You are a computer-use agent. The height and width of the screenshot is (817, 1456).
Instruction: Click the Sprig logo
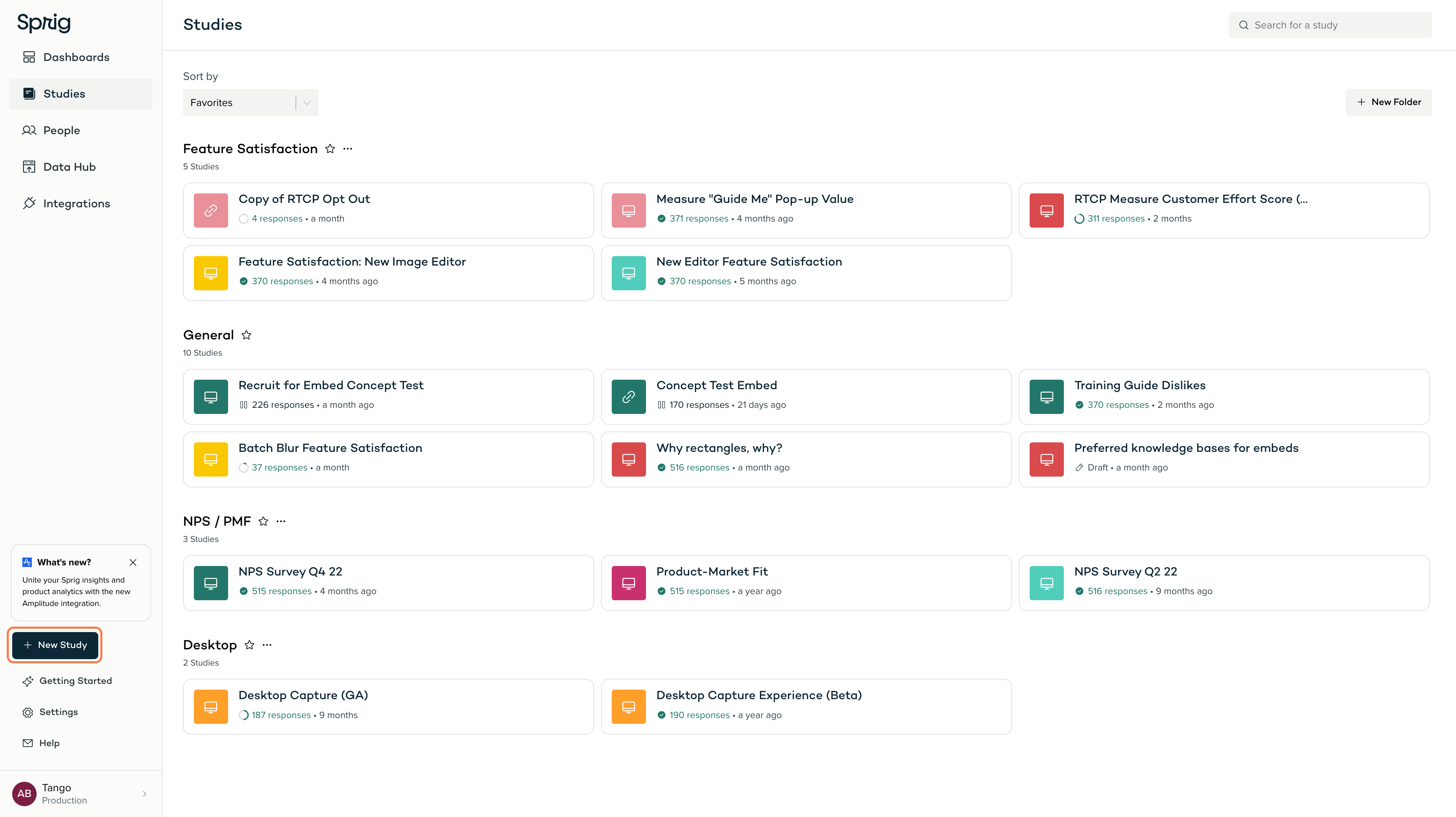[x=44, y=23]
